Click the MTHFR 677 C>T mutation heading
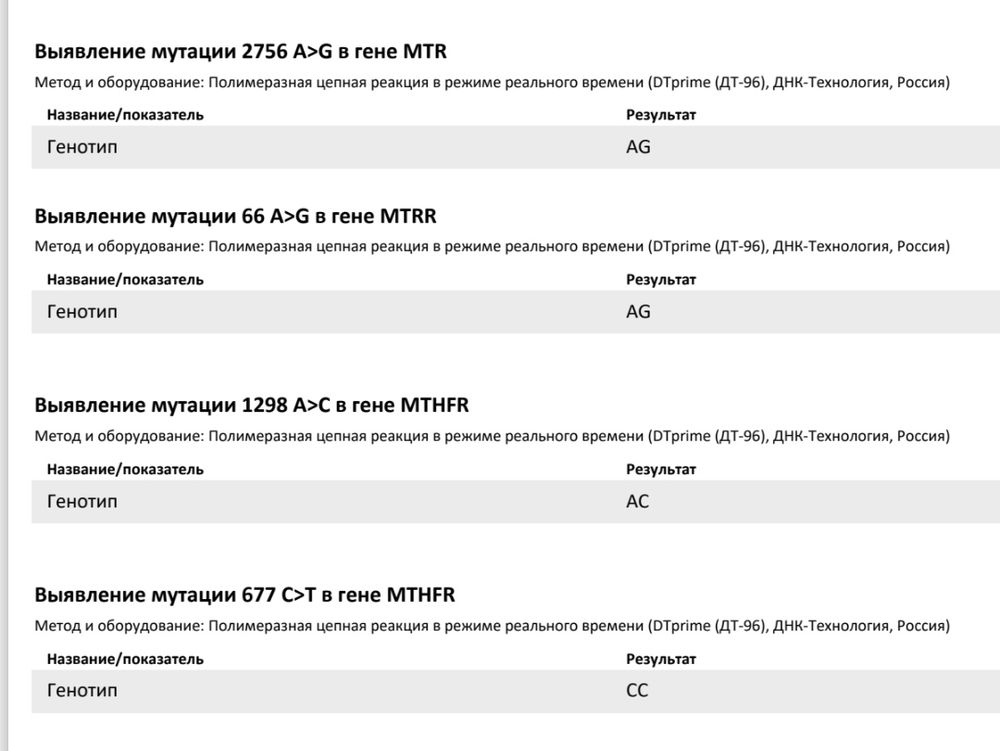 (x=244, y=595)
